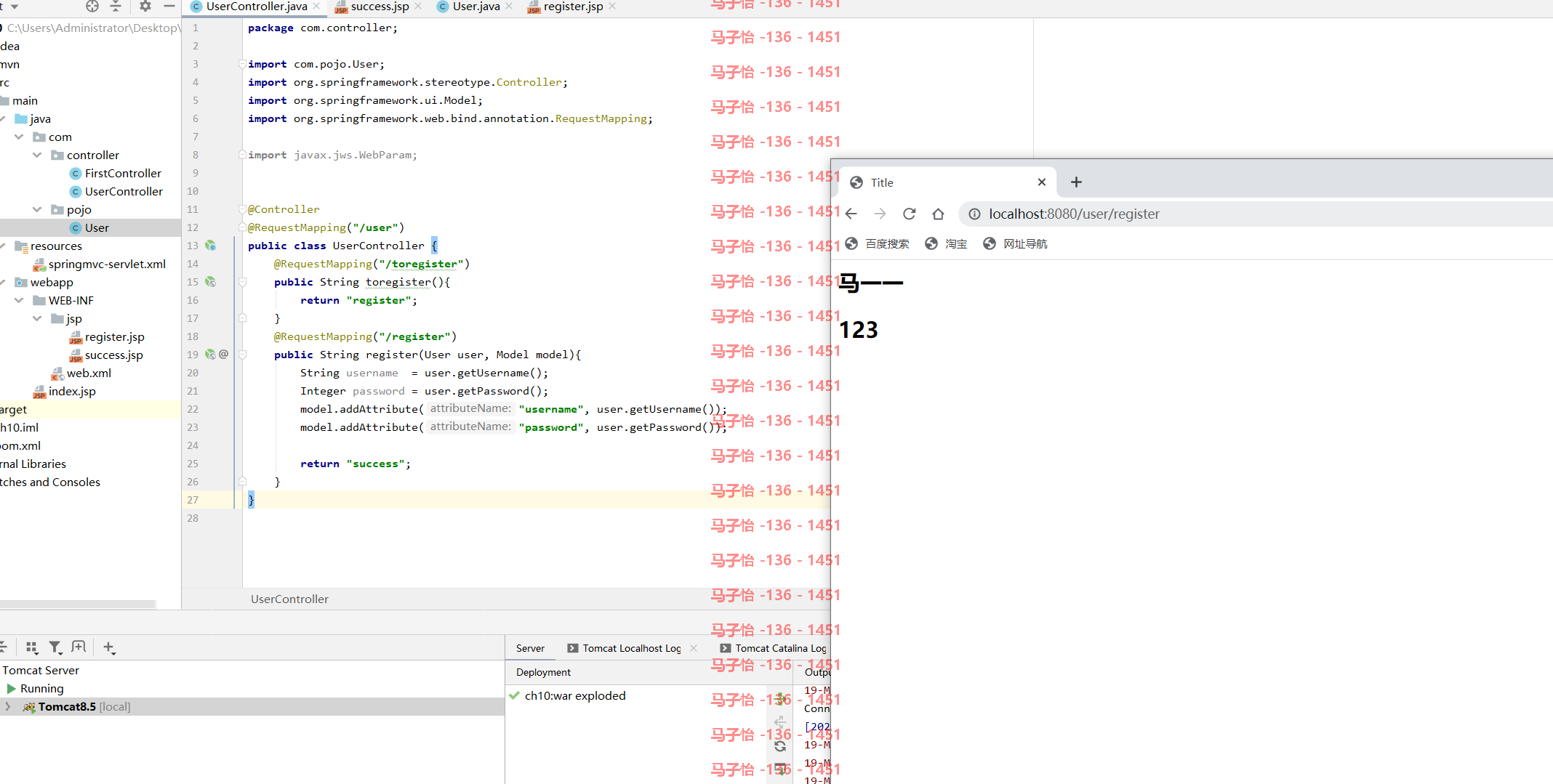Fold the toregister method at line 15
This screenshot has height=784, width=1553.
click(x=243, y=282)
